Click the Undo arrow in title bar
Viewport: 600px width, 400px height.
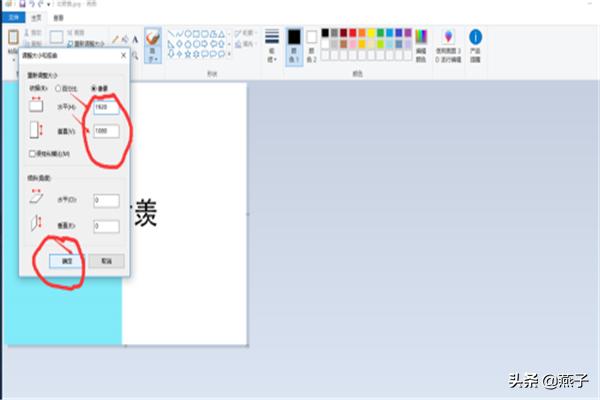32,4
